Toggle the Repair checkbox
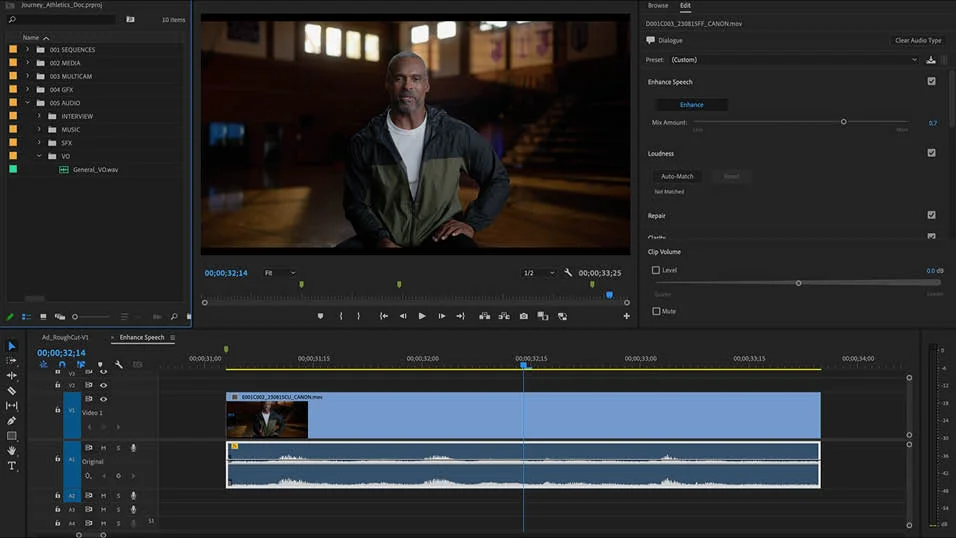The image size is (956, 538). tap(932, 215)
